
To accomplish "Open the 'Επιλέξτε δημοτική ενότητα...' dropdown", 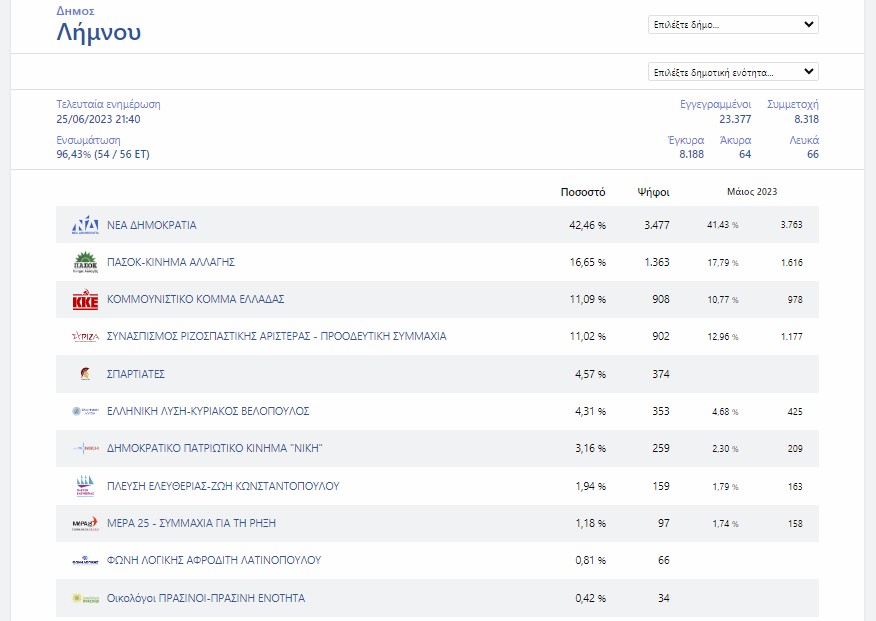I will pyautogui.click(x=733, y=72).
